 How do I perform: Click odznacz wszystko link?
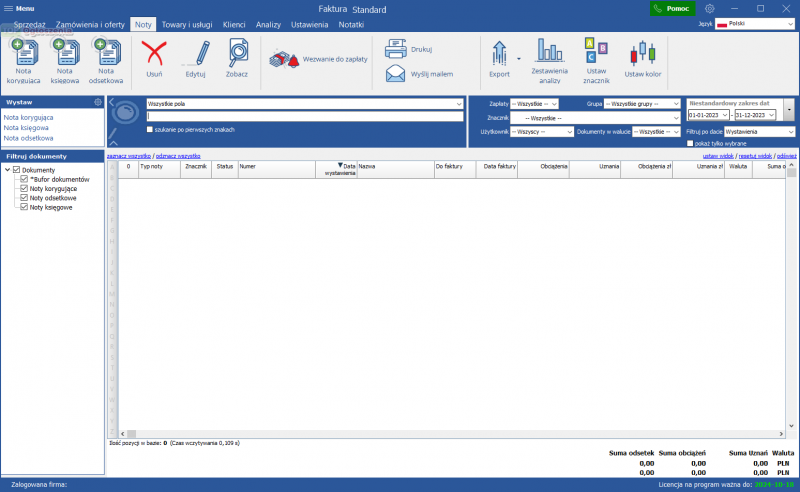(x=178, y=156)
